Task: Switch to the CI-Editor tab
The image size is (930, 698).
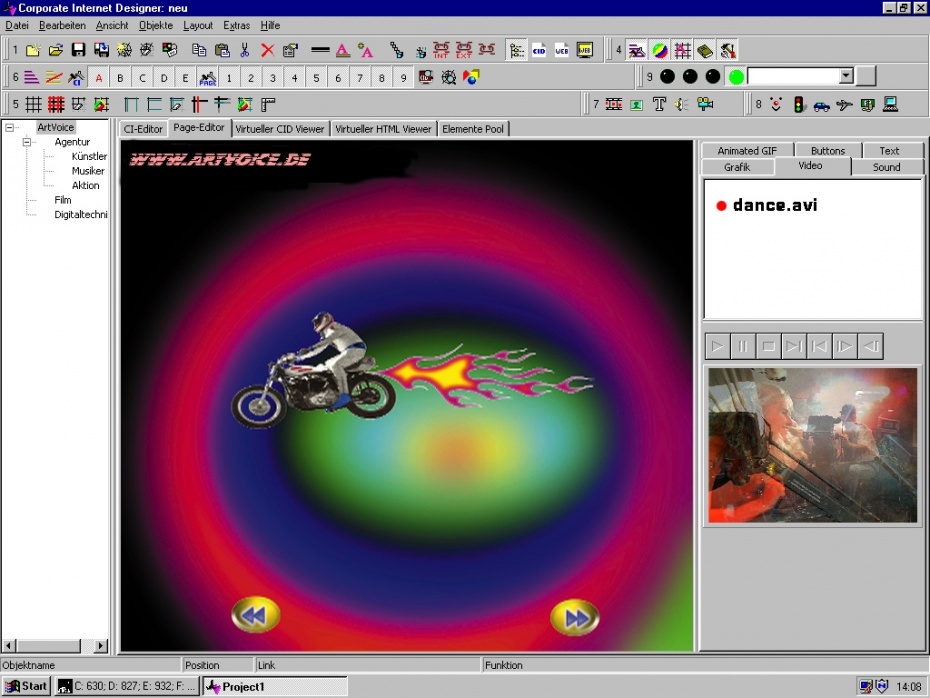Action: [143, 129]
